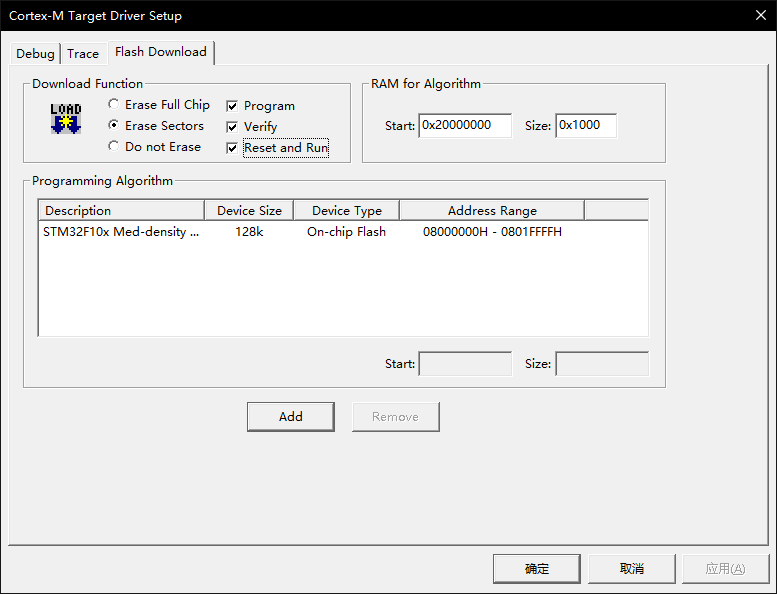Click the LOAD download icon

(x=65, y=119)
